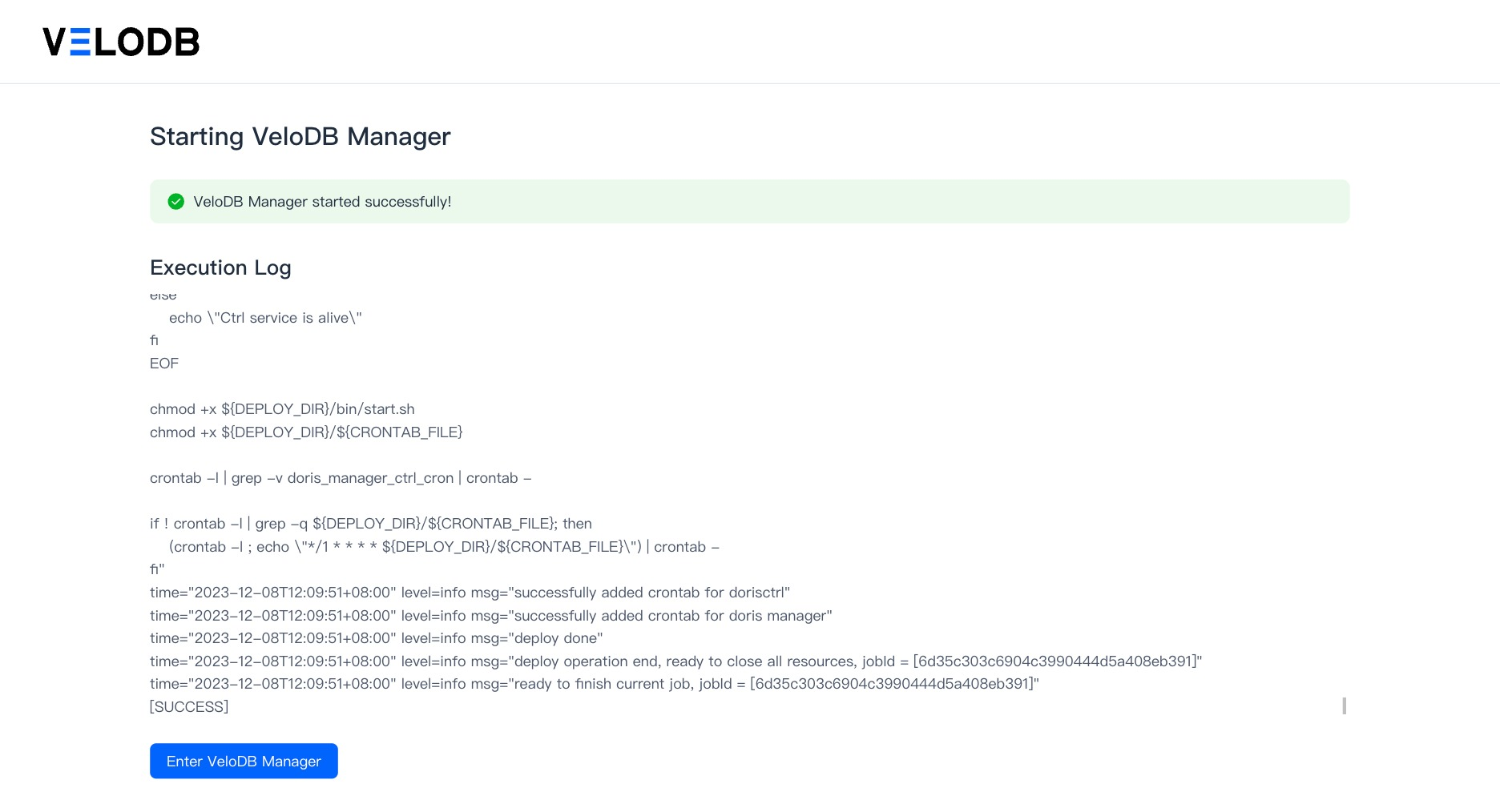Click the 'chmod +x ${DEPLOY_DIR}/${CRONTAB_FILE}' line
1500x812 pixels.
[306, 432]
